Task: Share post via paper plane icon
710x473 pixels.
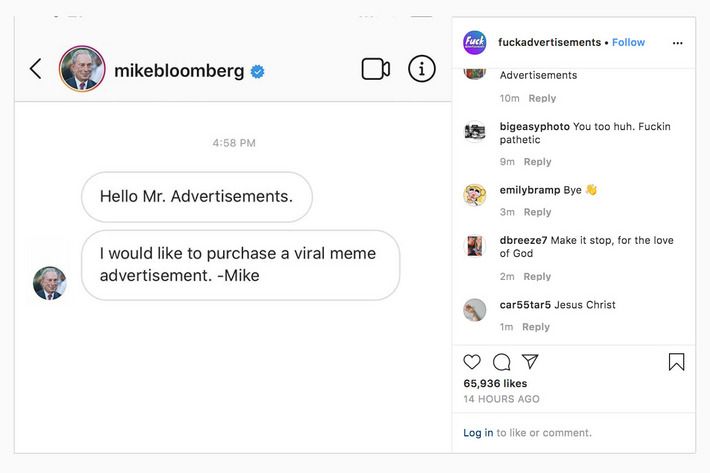Action: coord(530,362)
